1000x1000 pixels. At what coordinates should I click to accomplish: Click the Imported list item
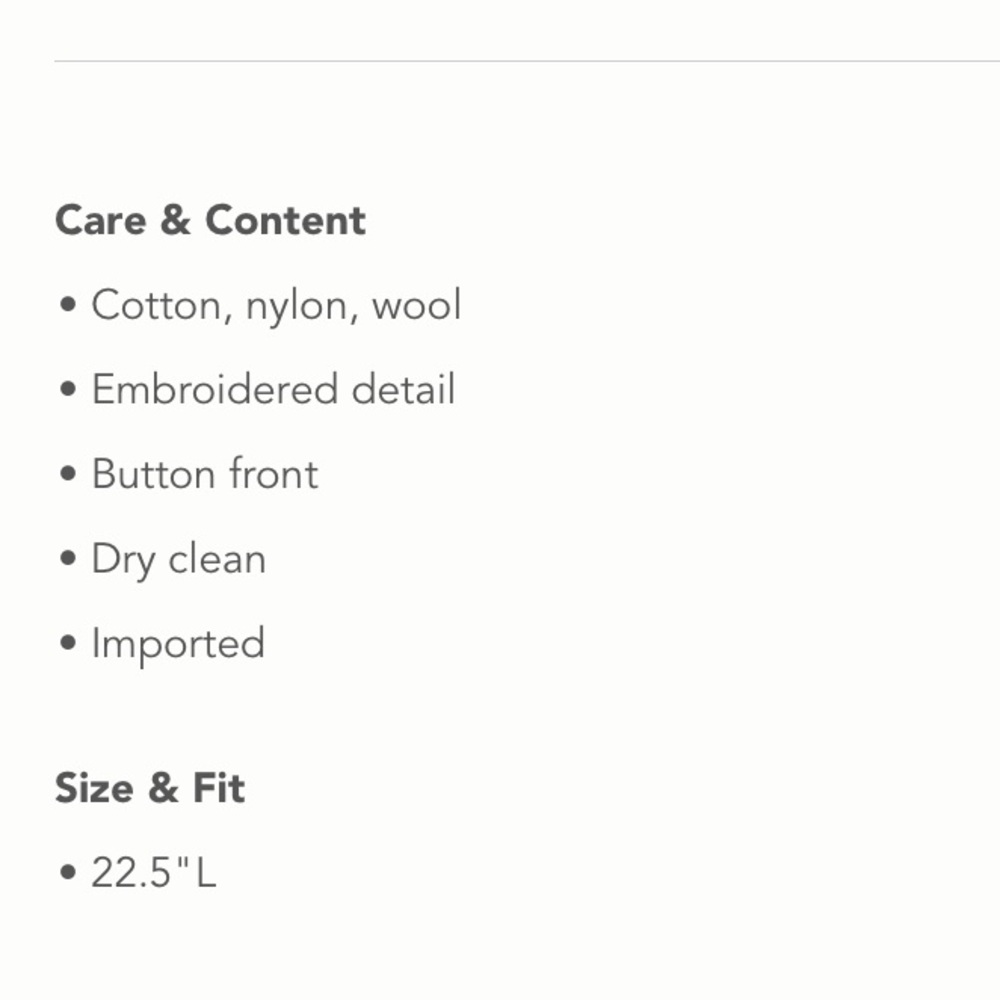178,644
